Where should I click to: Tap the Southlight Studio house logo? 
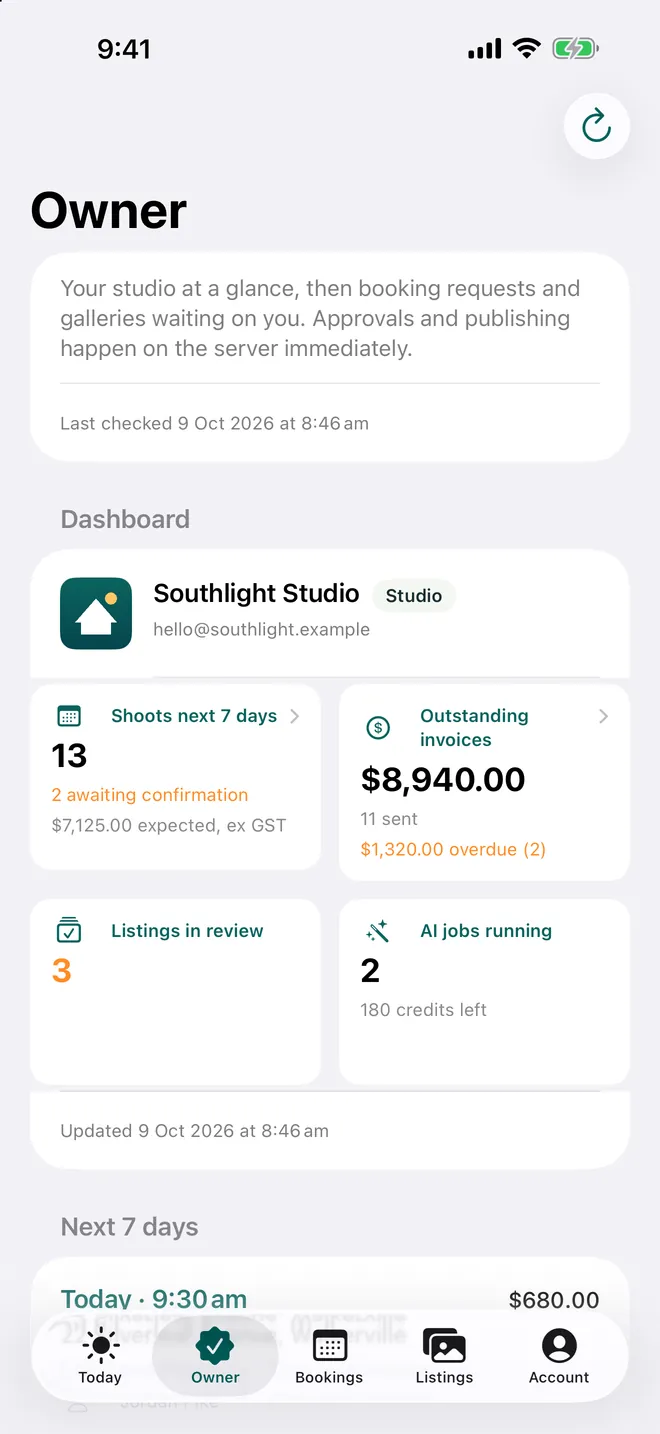click(x=96, y=613)
